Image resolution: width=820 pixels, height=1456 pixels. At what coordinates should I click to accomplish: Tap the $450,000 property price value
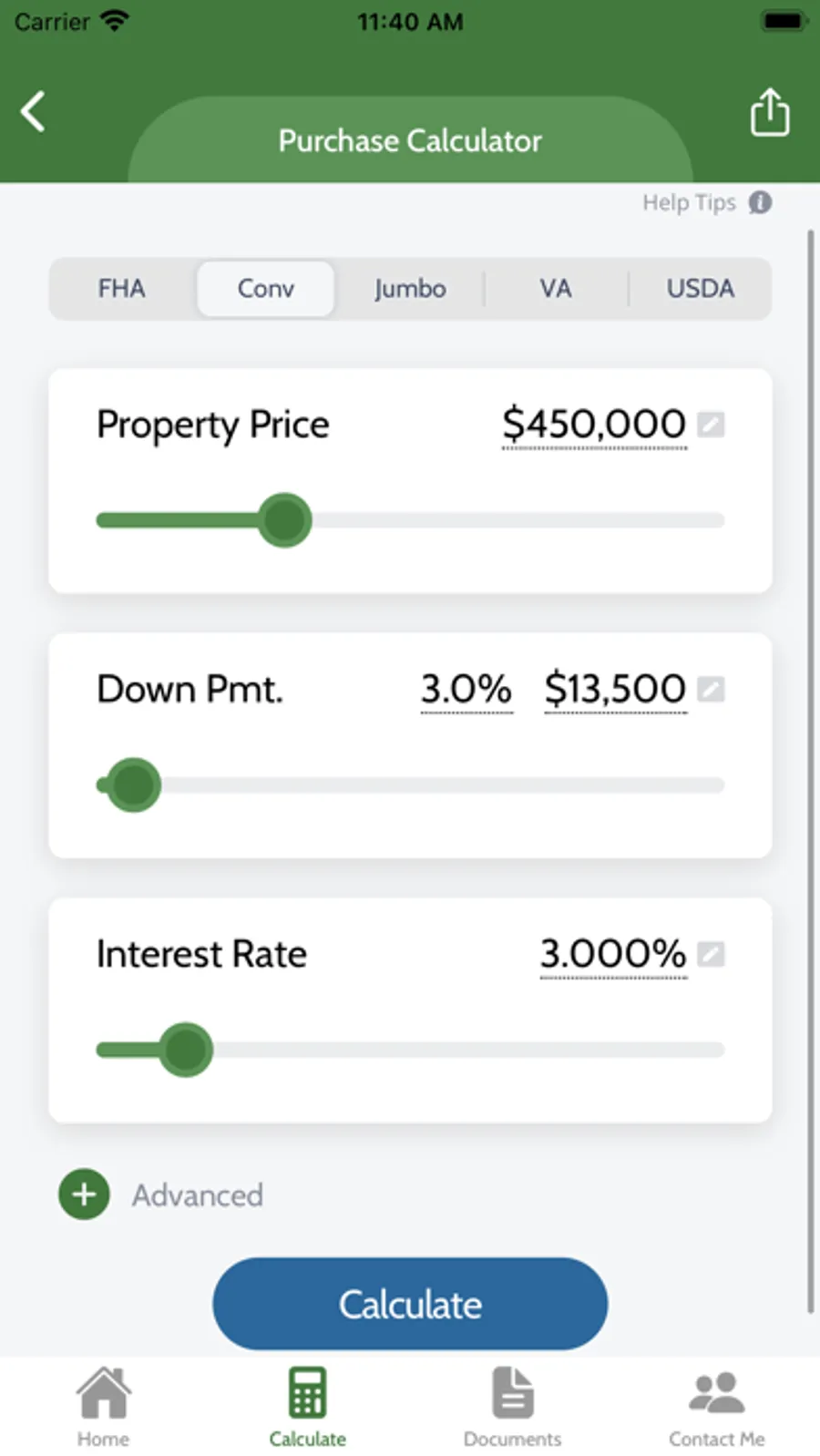click(594, 425)
